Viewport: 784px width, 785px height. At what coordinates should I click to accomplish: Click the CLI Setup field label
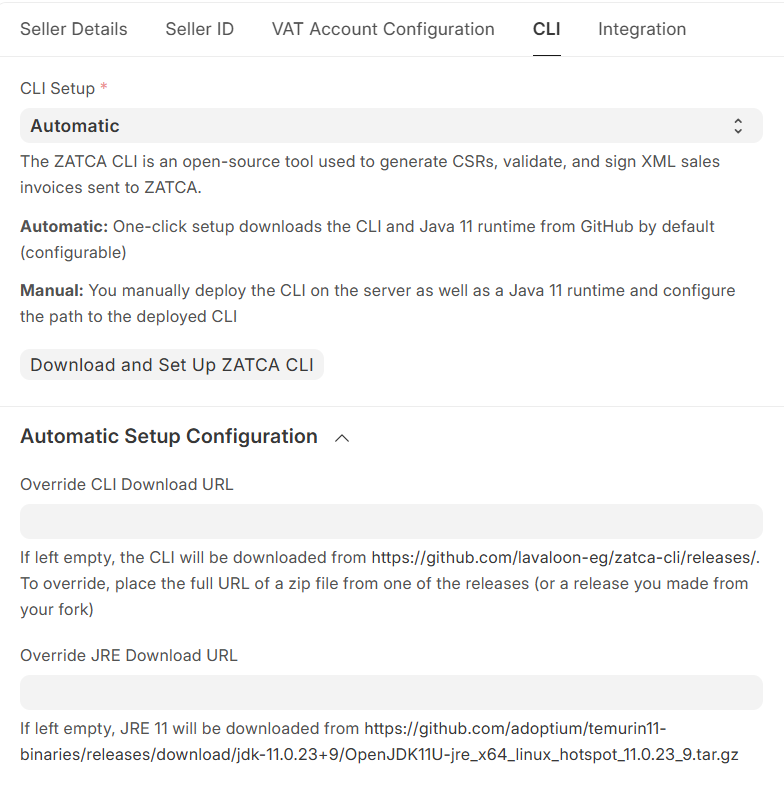pyautogui.click(x=58, y=89)
